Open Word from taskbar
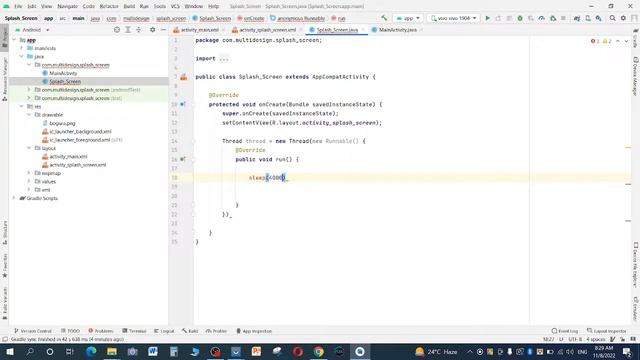Screen dimensions: 640x360 (153, 351)
